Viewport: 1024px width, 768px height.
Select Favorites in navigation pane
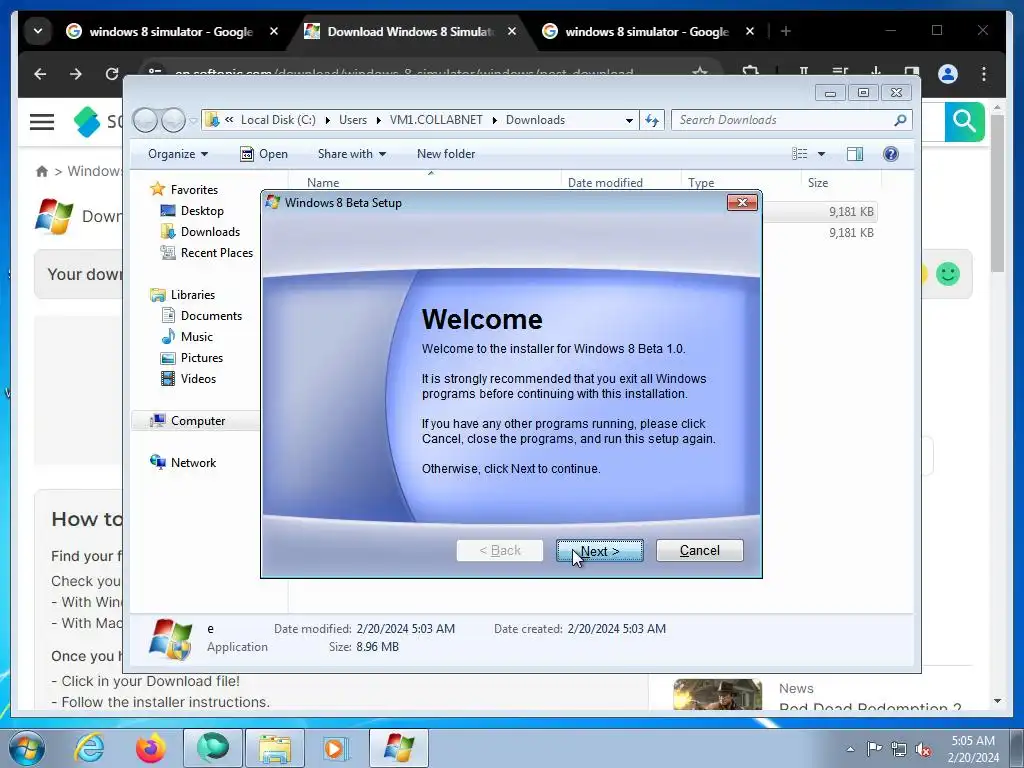[x=194, y=189]
